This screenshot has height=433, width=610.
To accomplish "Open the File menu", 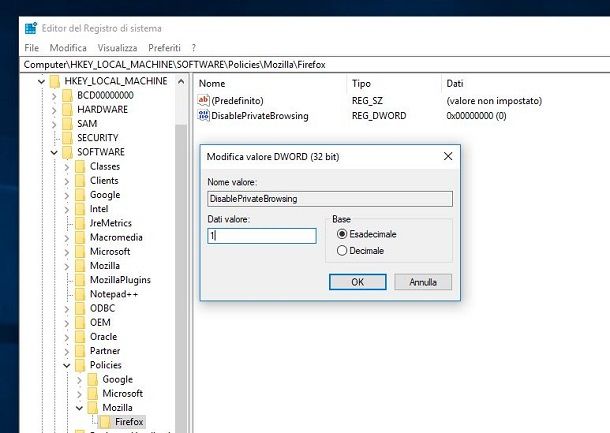I will point(32,48).
